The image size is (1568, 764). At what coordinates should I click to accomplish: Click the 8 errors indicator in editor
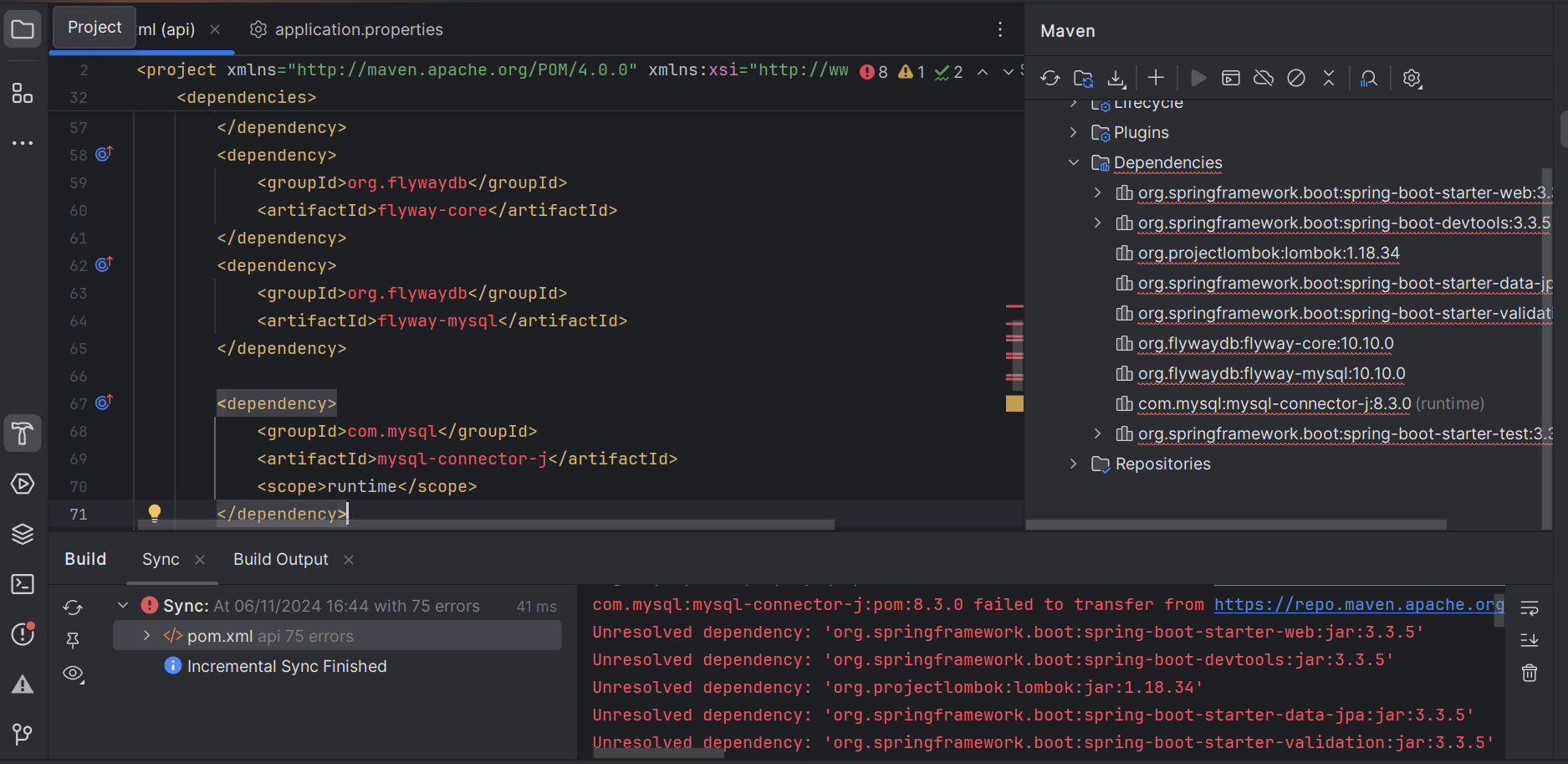pyautogui.click(x=874, y=72)
